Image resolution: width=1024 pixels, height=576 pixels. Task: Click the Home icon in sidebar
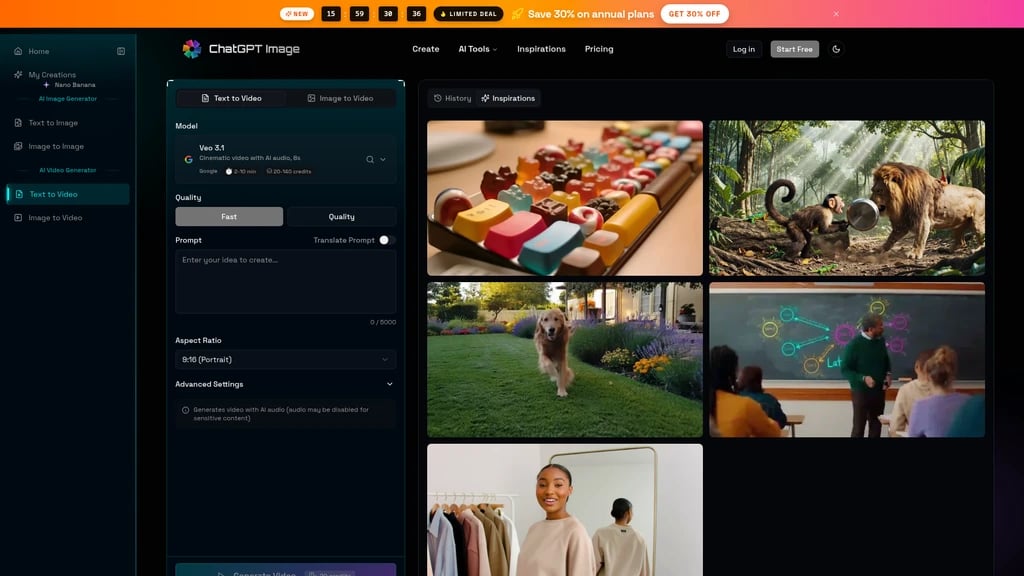pos(18,51)
